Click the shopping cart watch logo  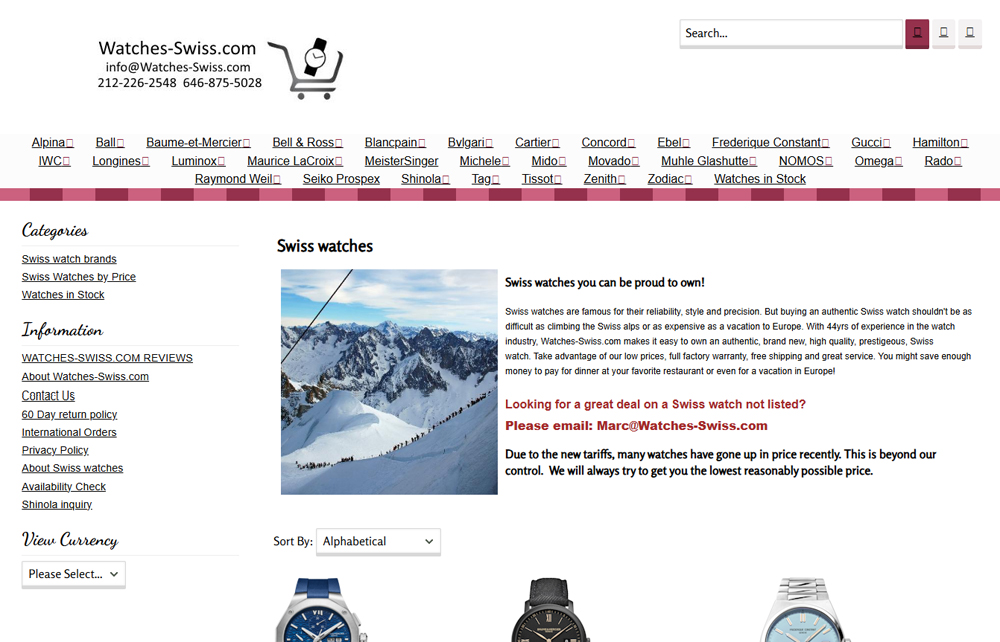305,68
